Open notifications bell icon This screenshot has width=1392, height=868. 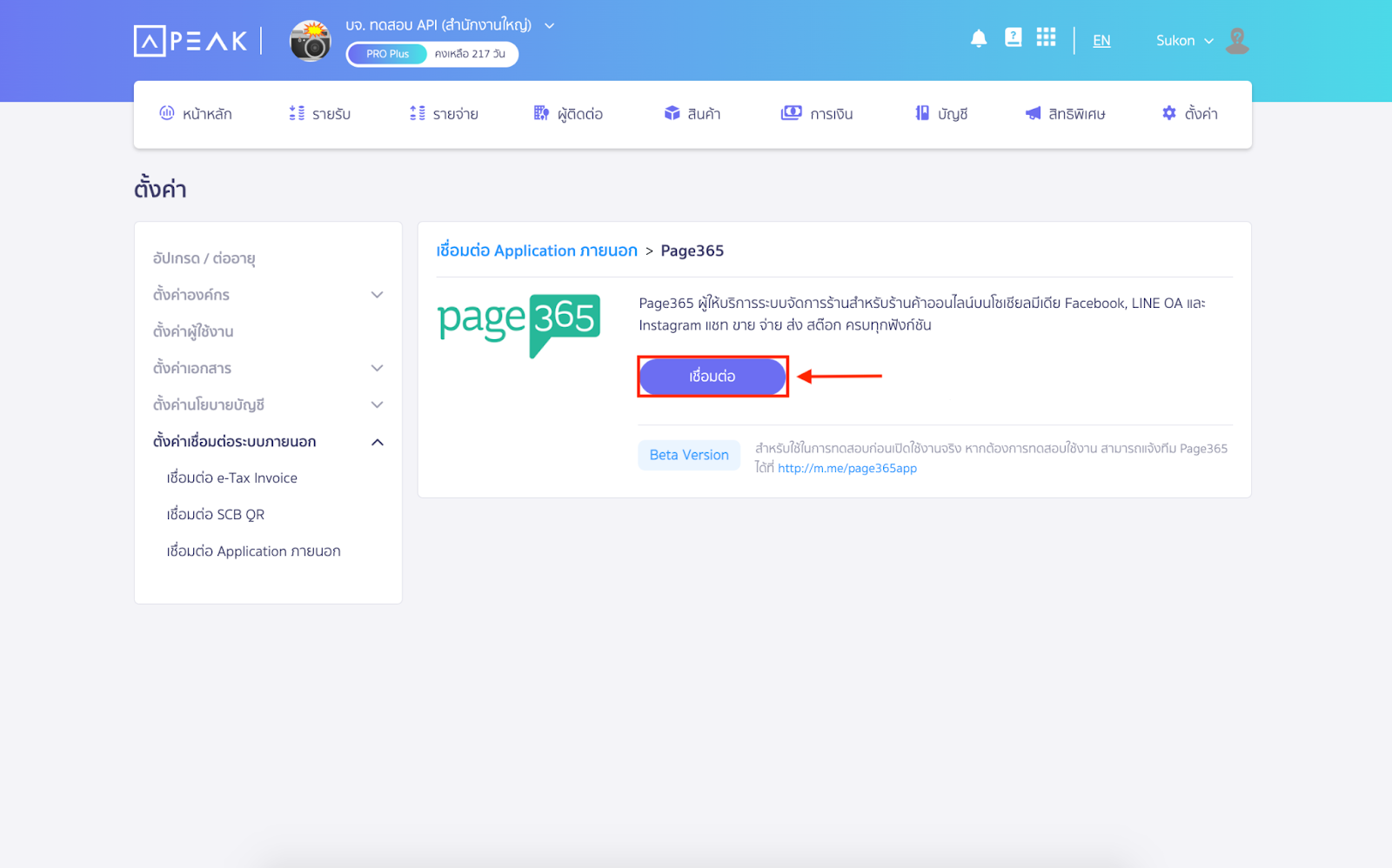(x=979, y=38)
